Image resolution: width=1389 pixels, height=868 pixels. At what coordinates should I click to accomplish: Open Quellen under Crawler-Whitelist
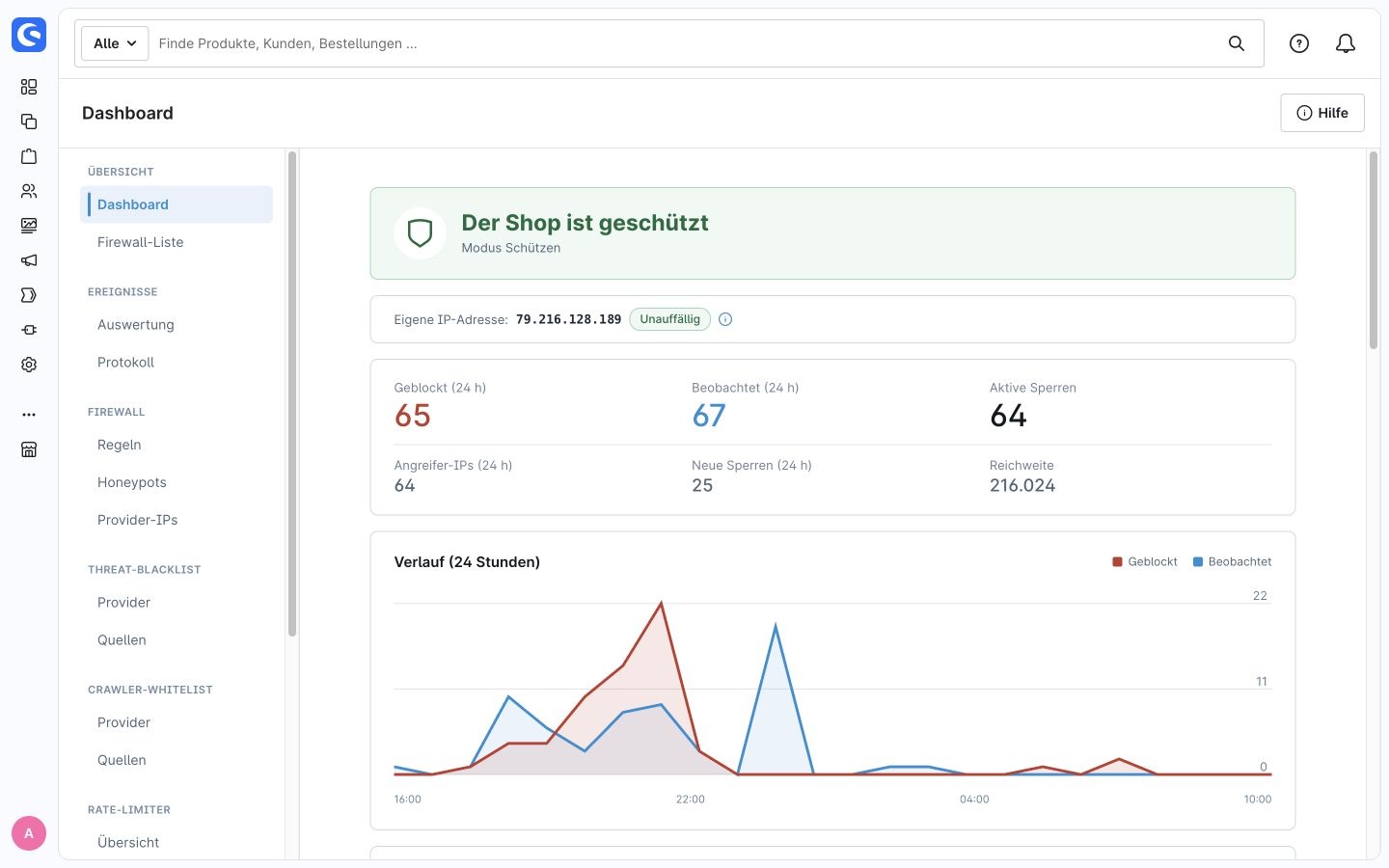pos(177,760)
